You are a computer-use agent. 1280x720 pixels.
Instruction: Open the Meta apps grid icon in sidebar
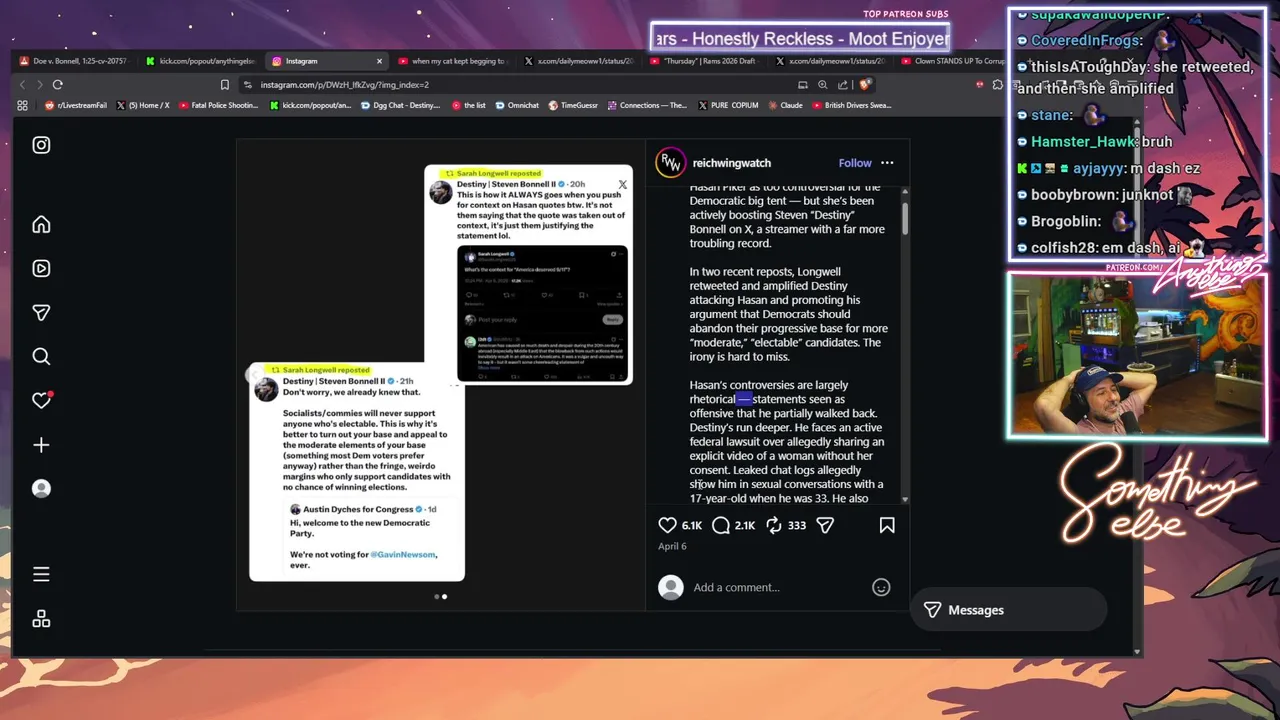pyautogui.click(x=41, y=619)
